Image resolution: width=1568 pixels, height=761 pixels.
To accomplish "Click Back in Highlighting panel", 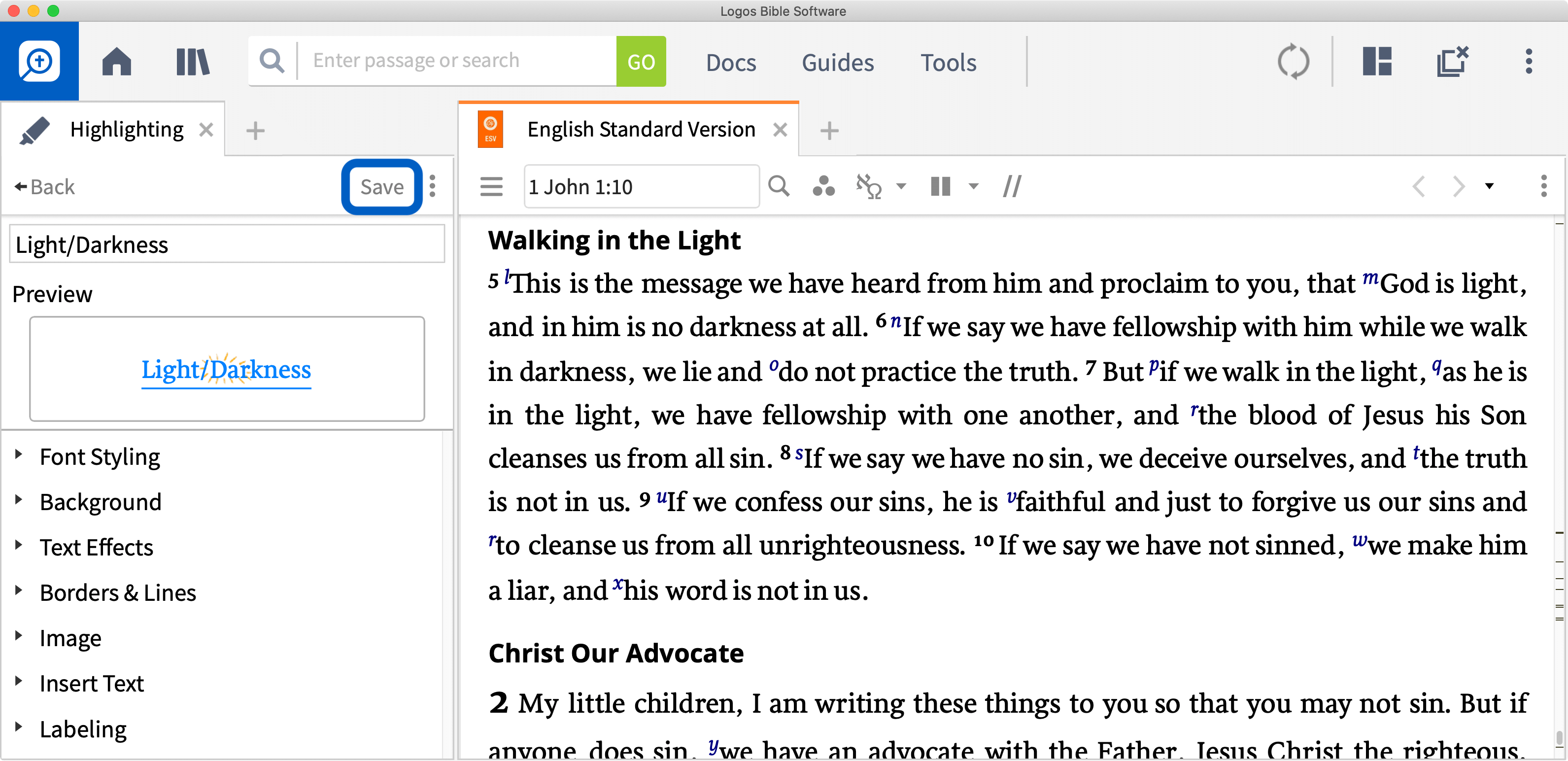I will (44, 186).
